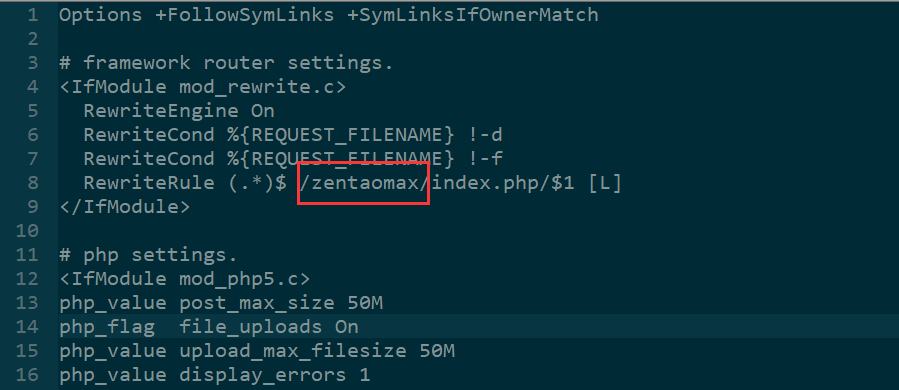The width and height of the screenshot is (899, 390).
Task: Click the [L] flag on RewriteRule
Action: (x=604, y=184)
